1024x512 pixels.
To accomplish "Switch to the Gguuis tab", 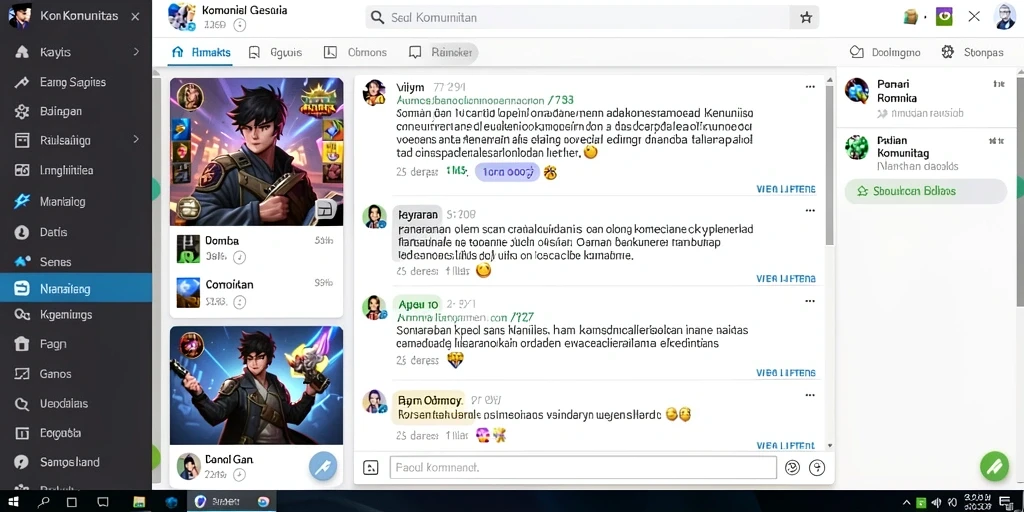I will 276,53.
